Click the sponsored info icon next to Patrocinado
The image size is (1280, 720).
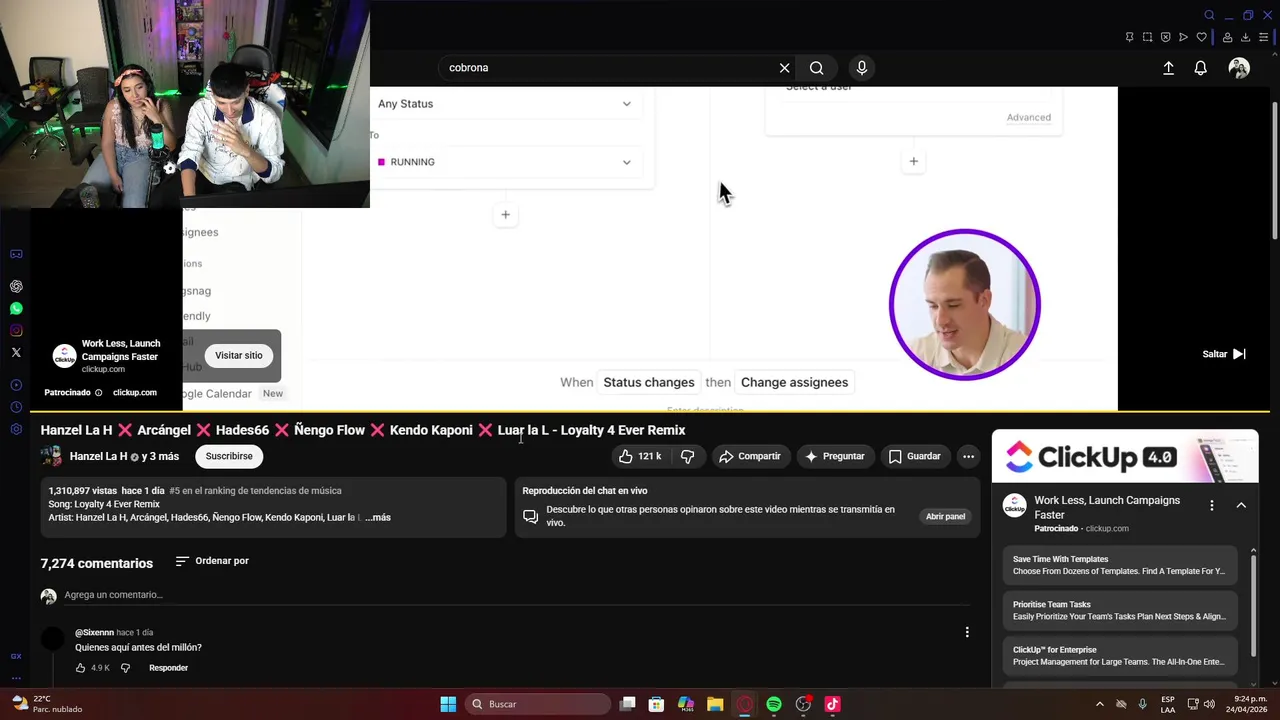98,393
